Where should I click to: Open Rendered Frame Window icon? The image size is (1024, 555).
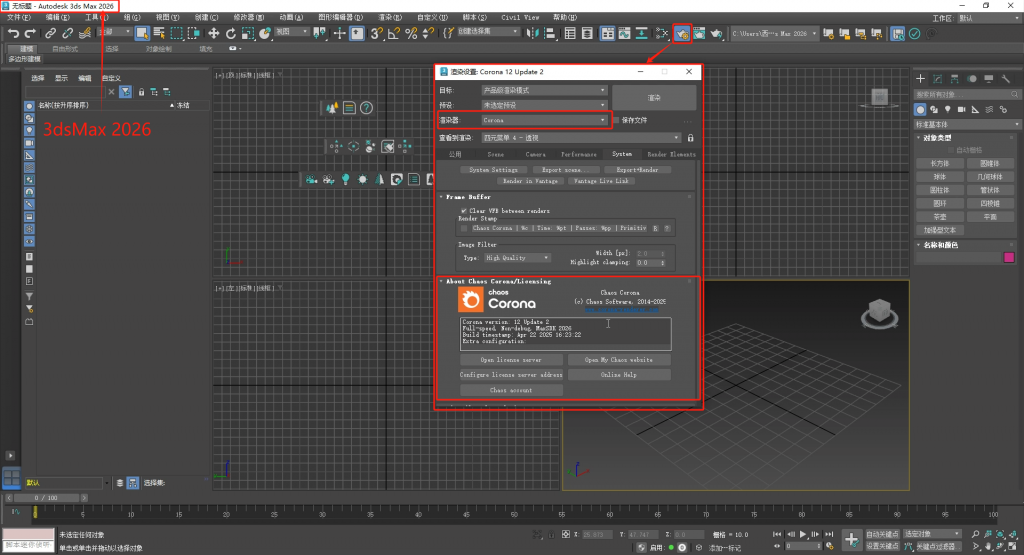pyautogui.click(x=699, y=33)
